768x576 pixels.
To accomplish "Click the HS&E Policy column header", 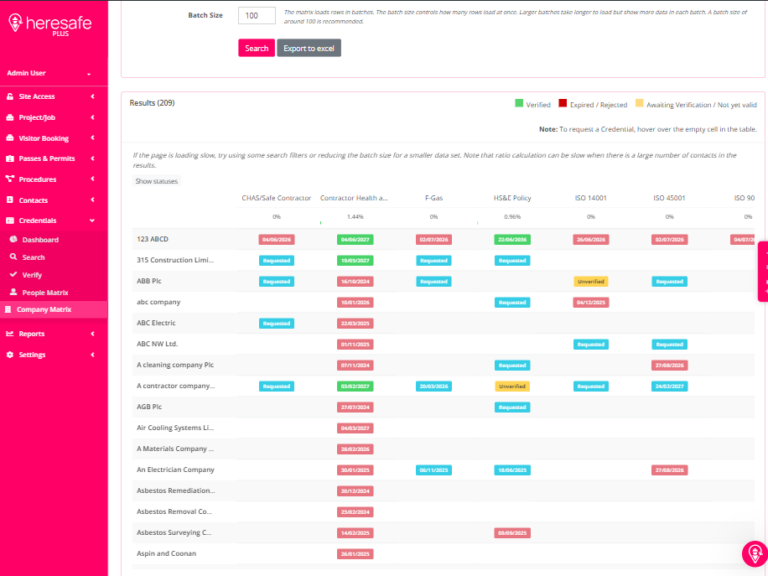I will tap(512, 198).
